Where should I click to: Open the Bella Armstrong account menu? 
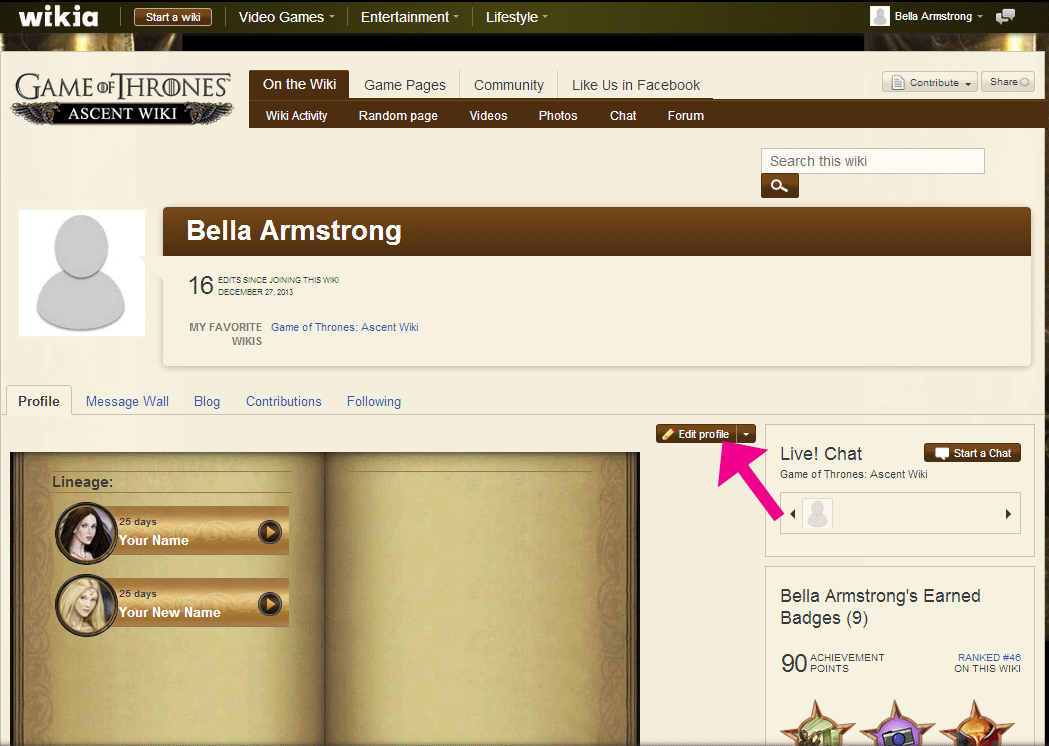pos(927,16)
